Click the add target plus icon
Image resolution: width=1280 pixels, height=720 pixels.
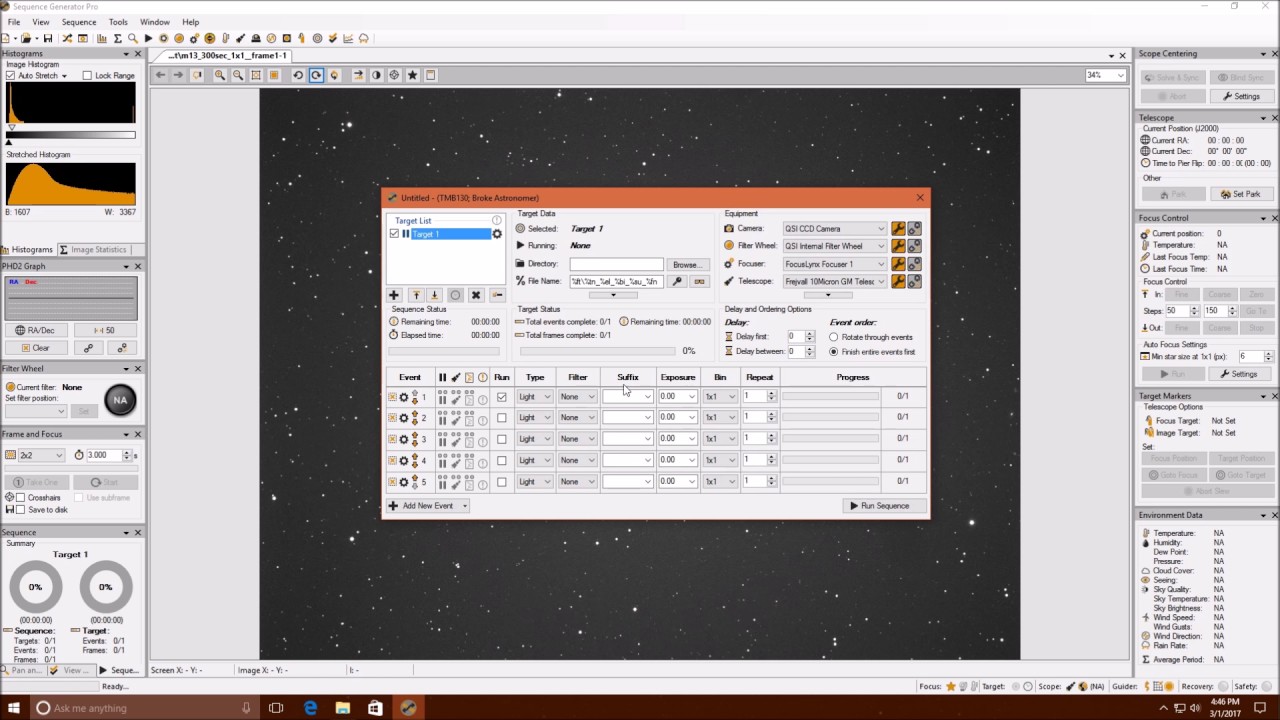[394, 295]
